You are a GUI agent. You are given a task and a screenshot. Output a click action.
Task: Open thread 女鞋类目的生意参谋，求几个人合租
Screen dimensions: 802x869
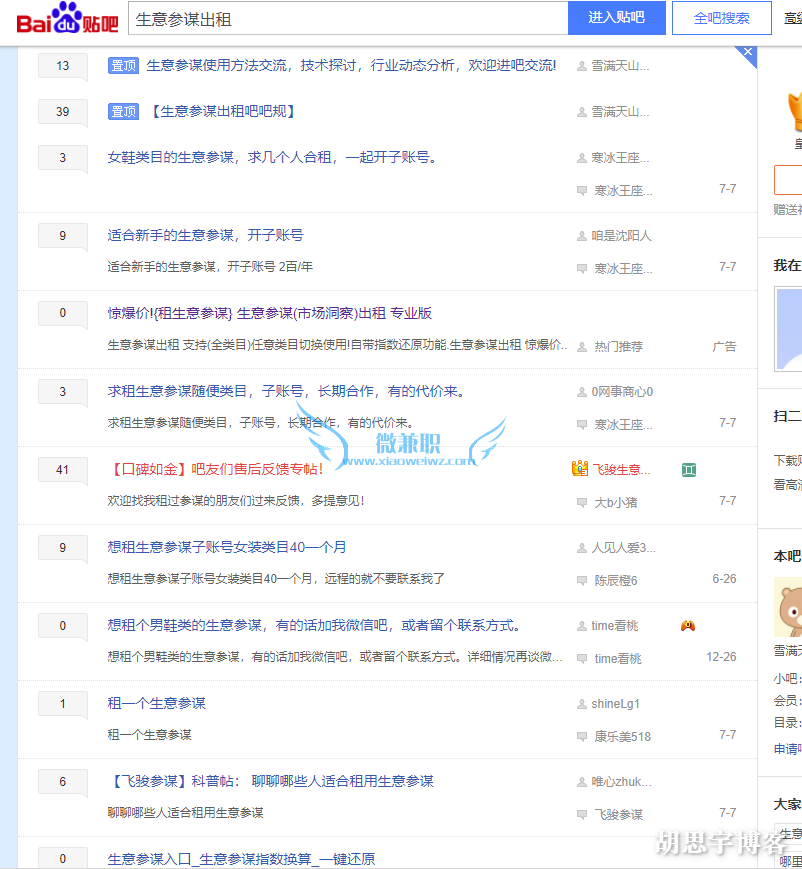274,157
